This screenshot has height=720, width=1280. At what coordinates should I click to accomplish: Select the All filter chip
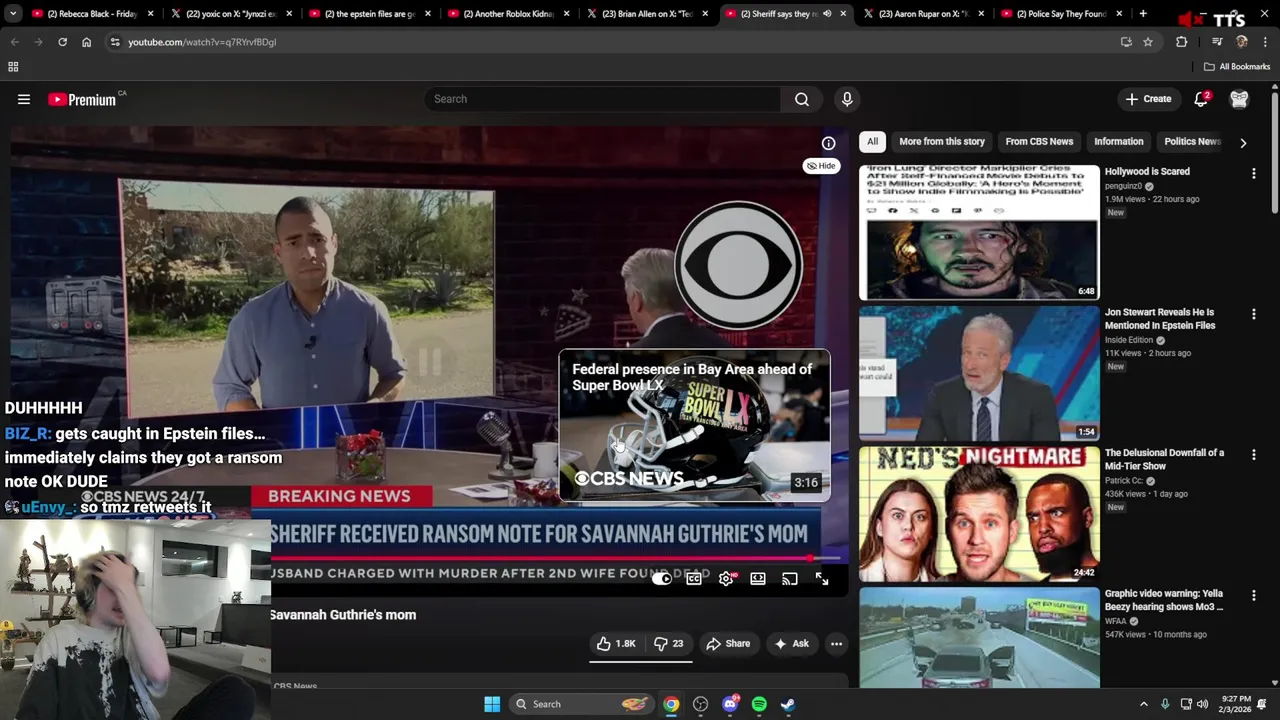click(x=872, y=142)
